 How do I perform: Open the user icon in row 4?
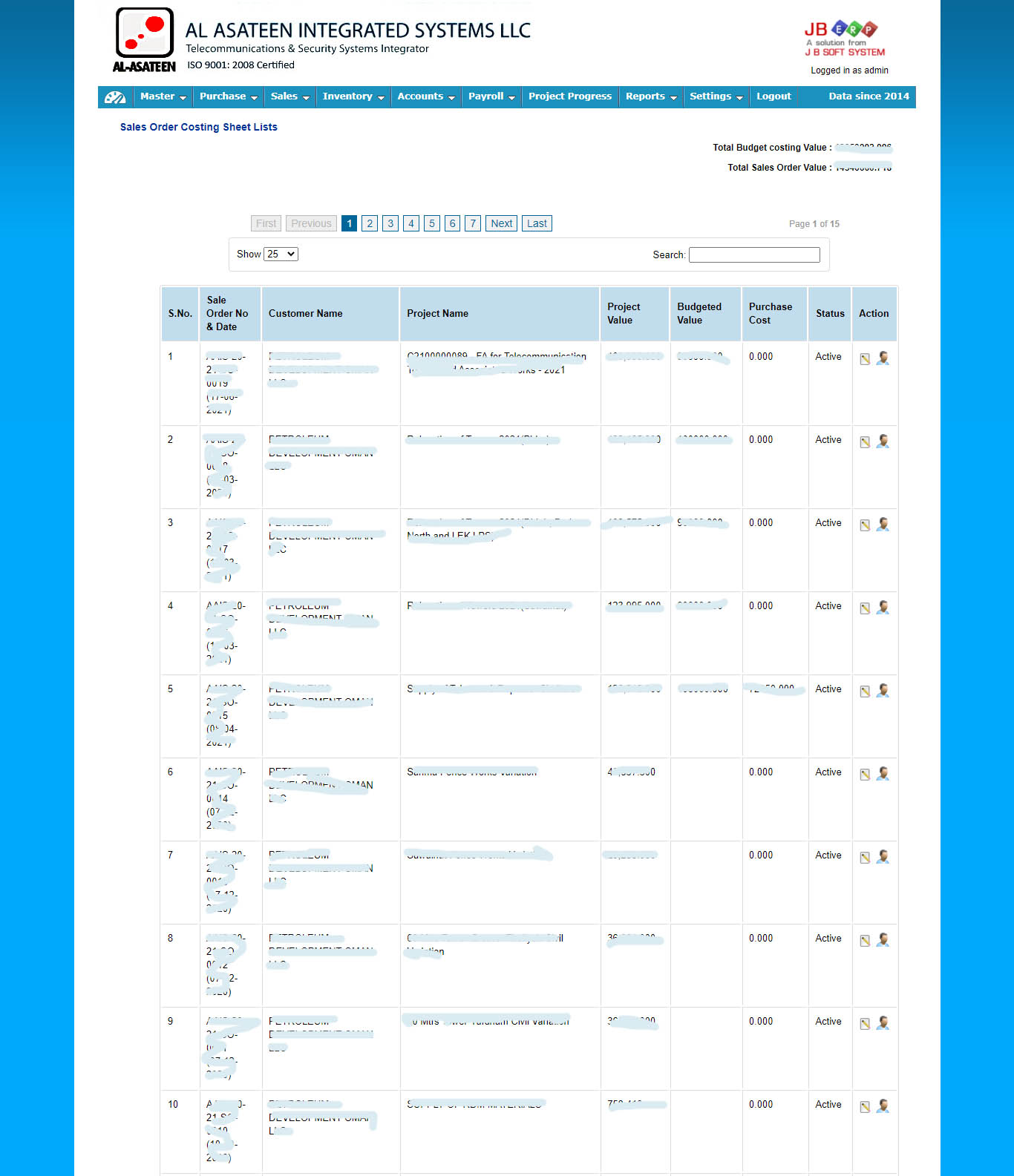click(x=883, y=607)
